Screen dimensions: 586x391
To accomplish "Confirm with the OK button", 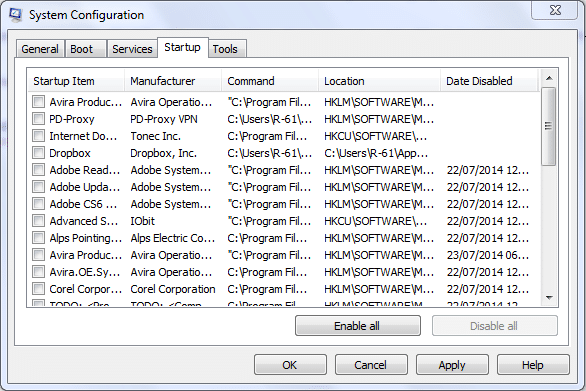I will pyautogui.click(x=290, y=365).
